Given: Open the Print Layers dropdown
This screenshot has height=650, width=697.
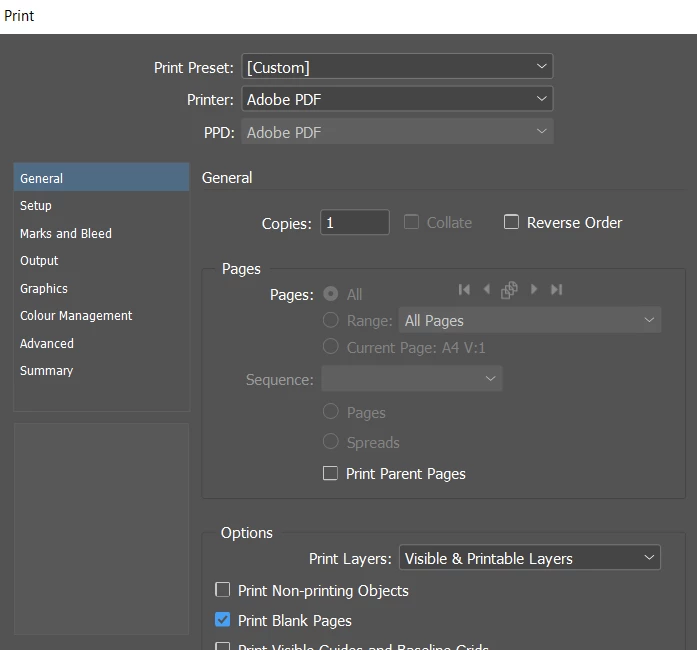Looking at the screenshot, I should (530, 558).
